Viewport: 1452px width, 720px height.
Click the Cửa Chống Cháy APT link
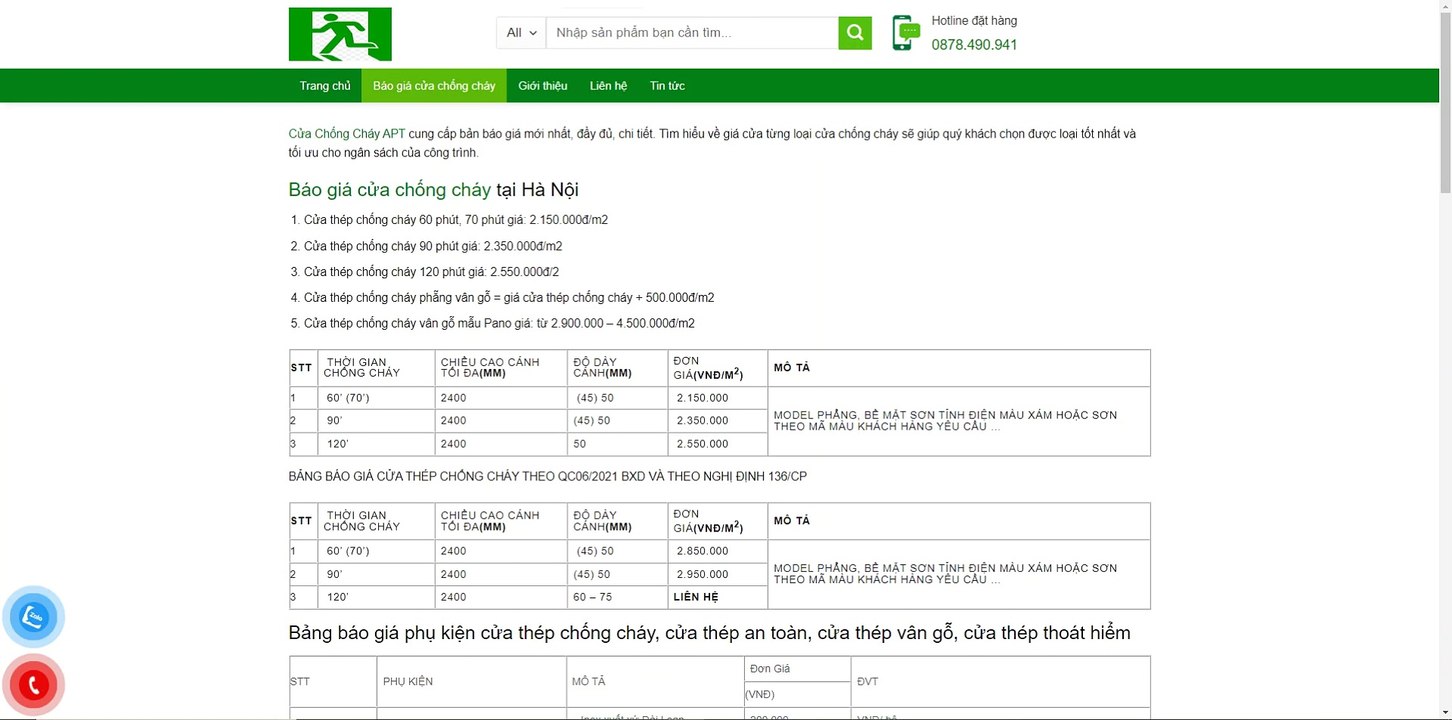[x=347, y=134]
